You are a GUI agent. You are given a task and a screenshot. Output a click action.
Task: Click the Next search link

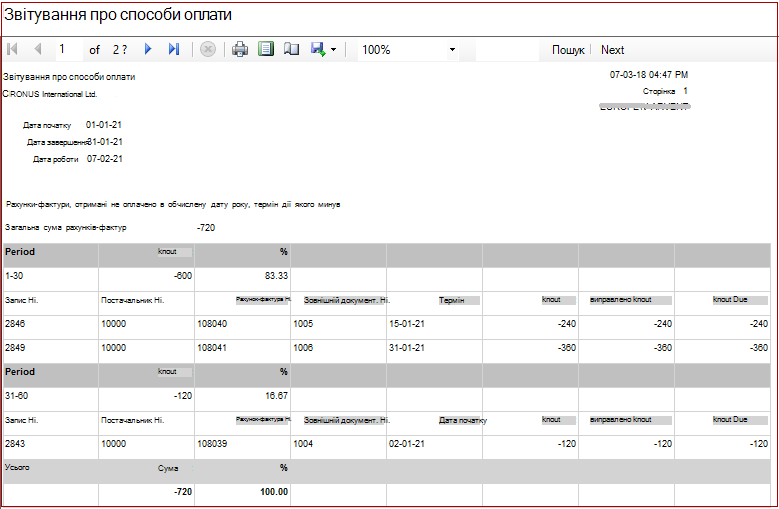[613, 50]
